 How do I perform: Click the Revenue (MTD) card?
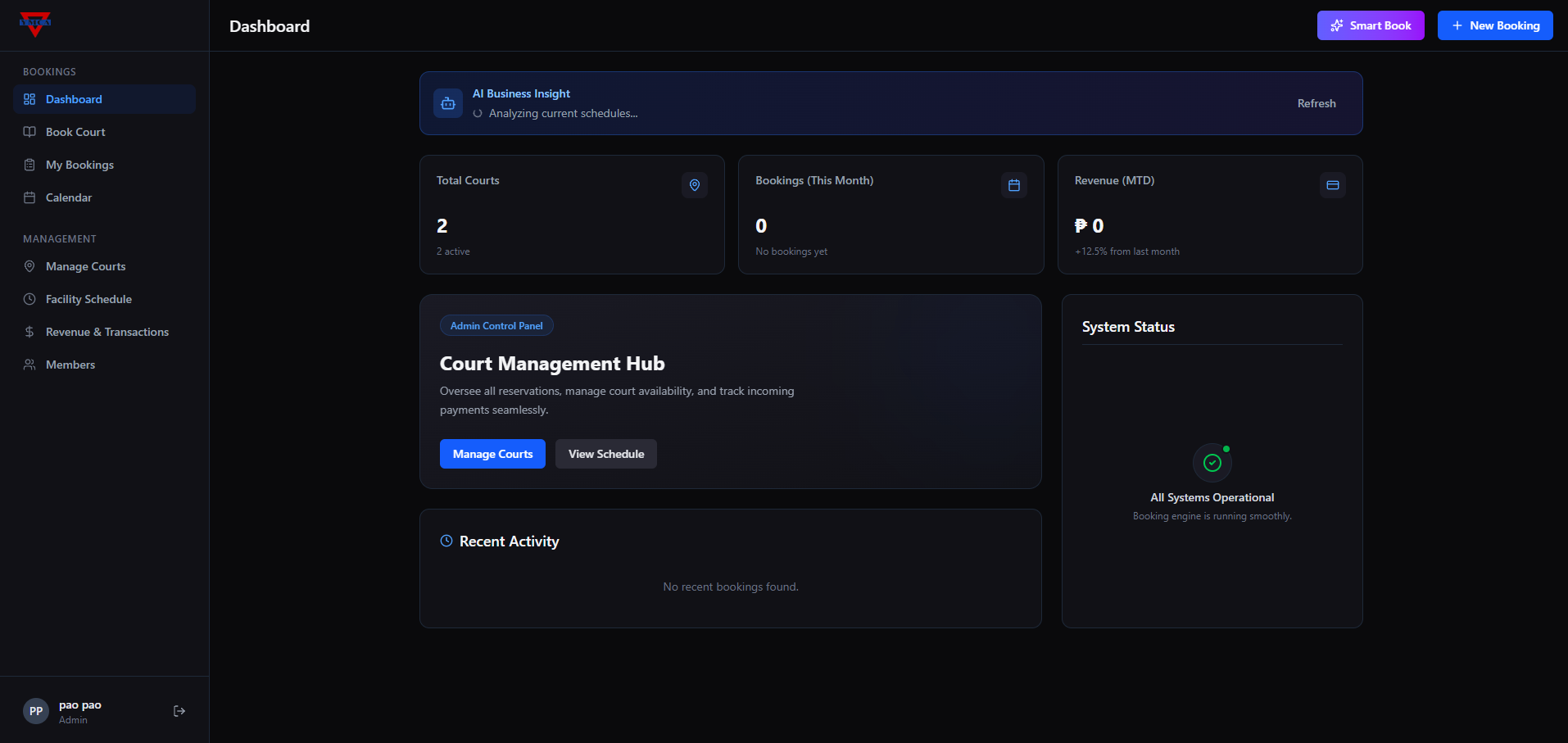click(1210, 215)
